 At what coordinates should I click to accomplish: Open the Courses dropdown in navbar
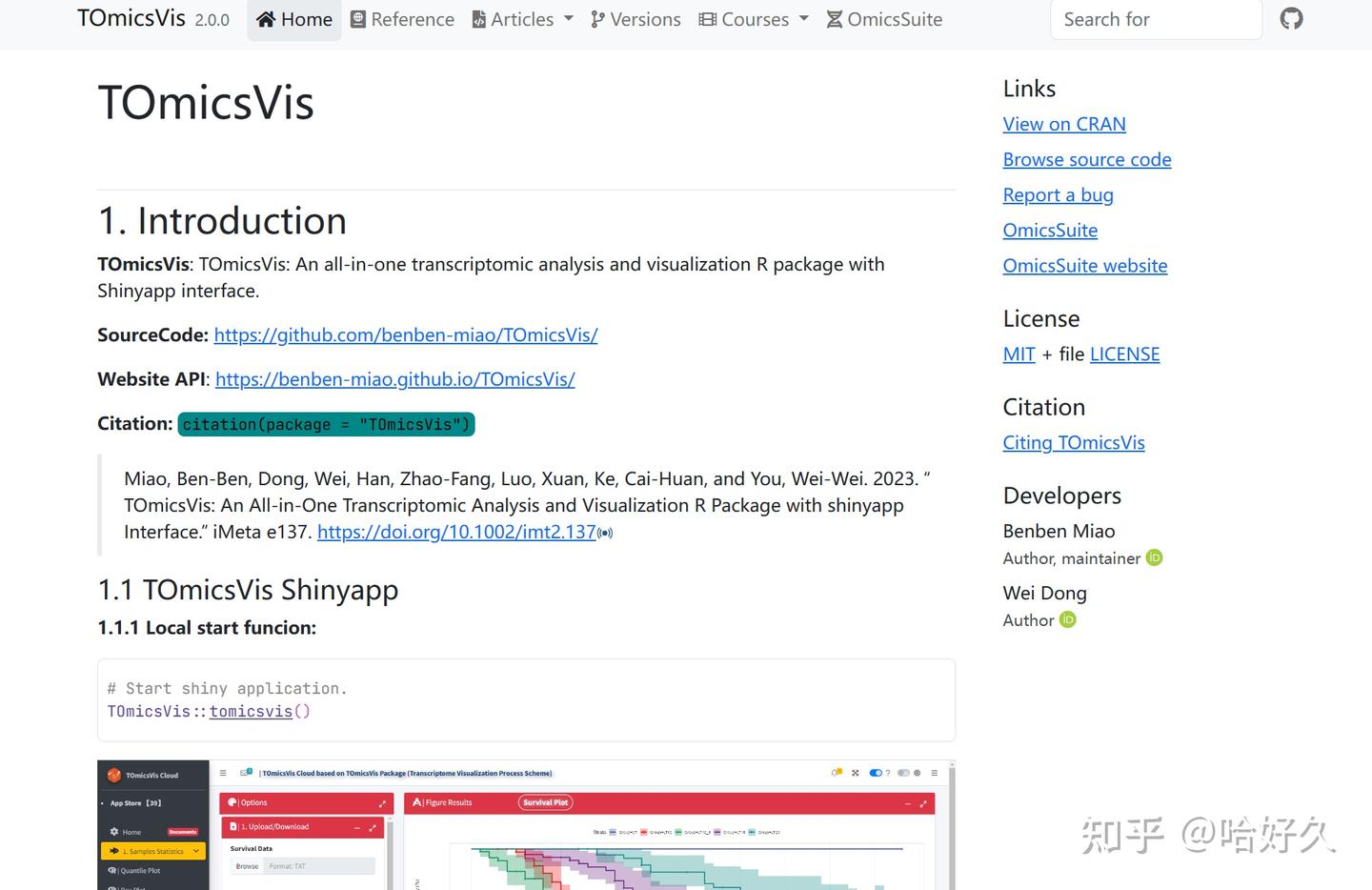754,19
